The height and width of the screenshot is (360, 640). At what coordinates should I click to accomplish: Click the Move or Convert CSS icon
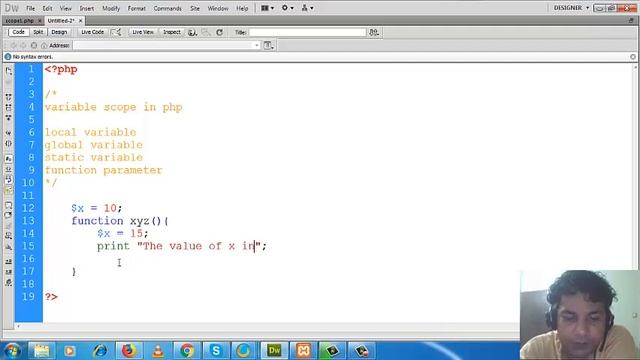pyautogui.click(x=9, y=247)
